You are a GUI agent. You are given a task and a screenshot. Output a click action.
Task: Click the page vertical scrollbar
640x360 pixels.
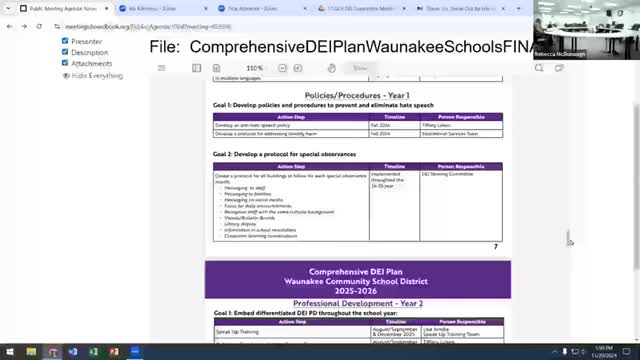637,187
